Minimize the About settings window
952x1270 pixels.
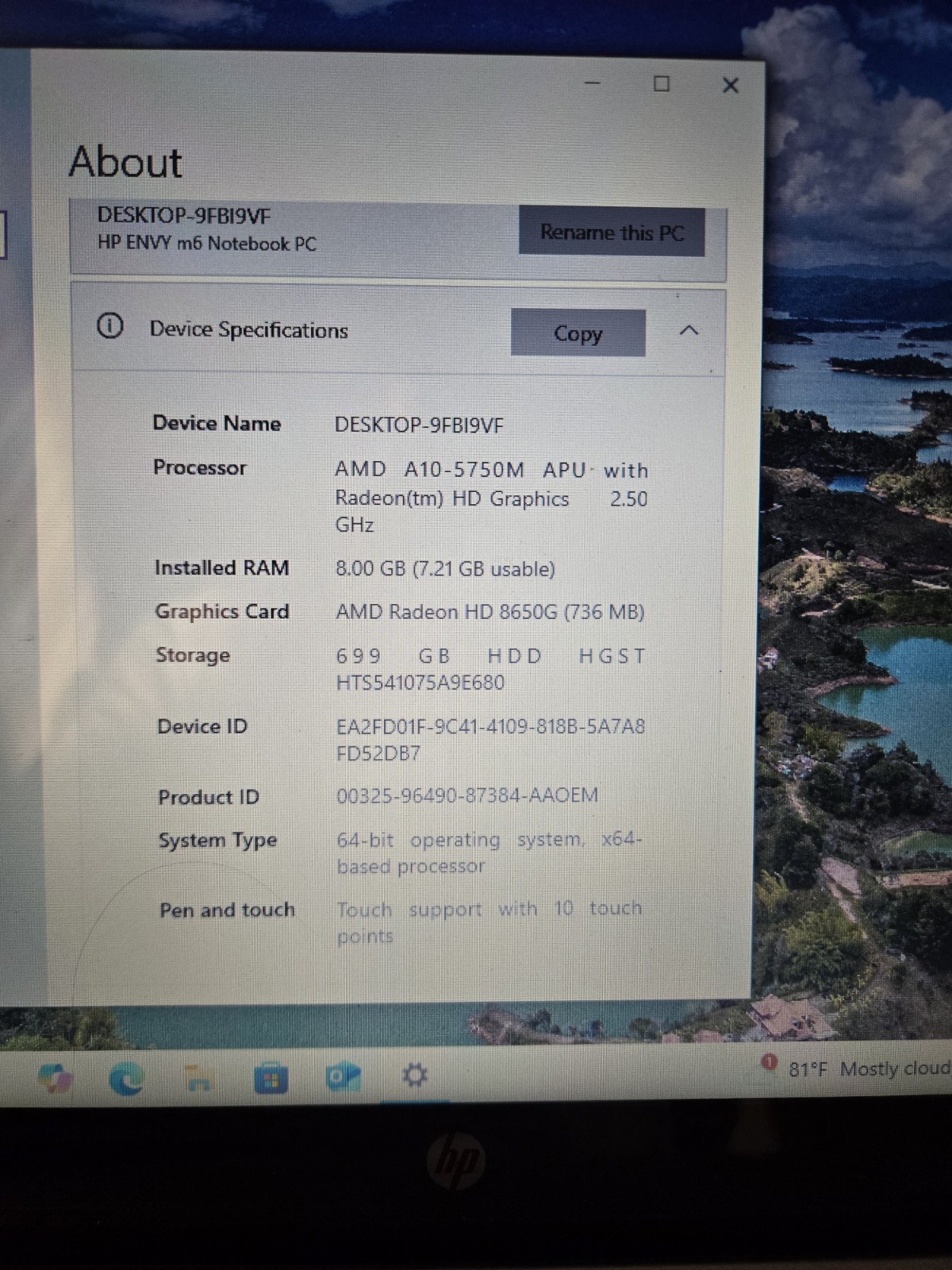click(593, 83)
